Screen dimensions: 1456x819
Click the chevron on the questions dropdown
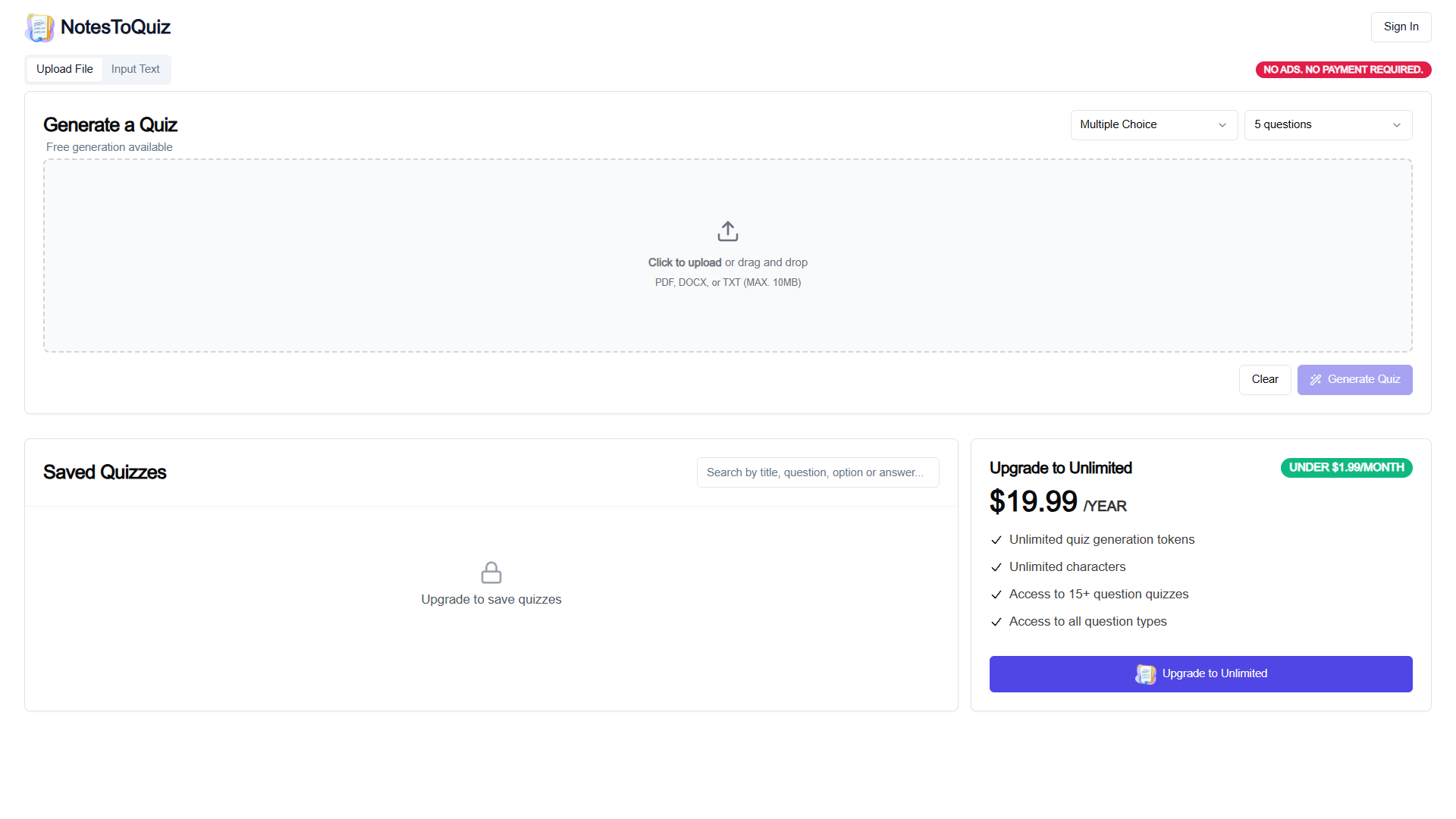1397,125
